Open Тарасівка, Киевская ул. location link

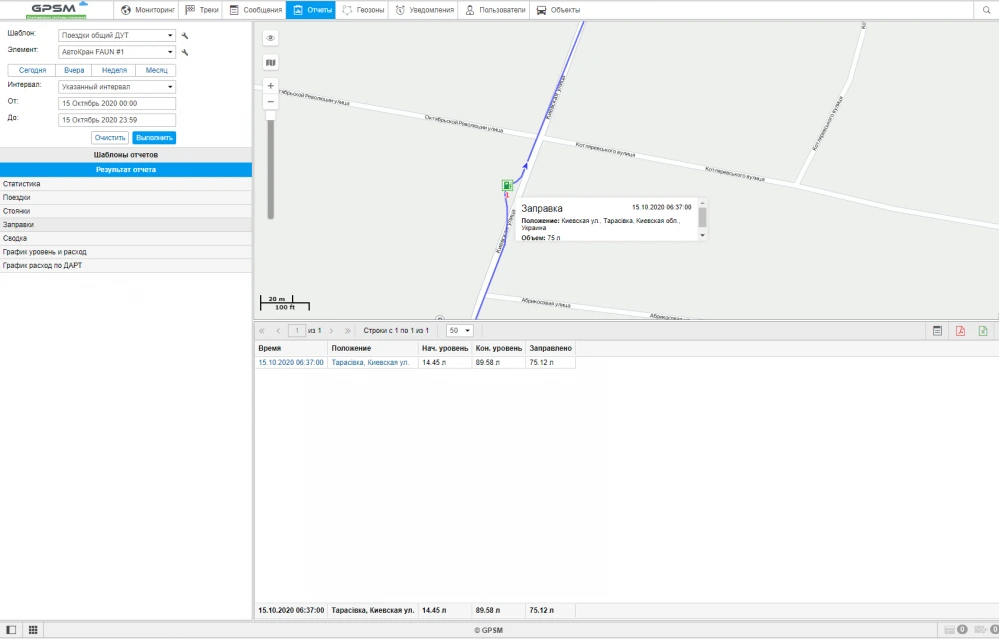(x=370, y=362)
